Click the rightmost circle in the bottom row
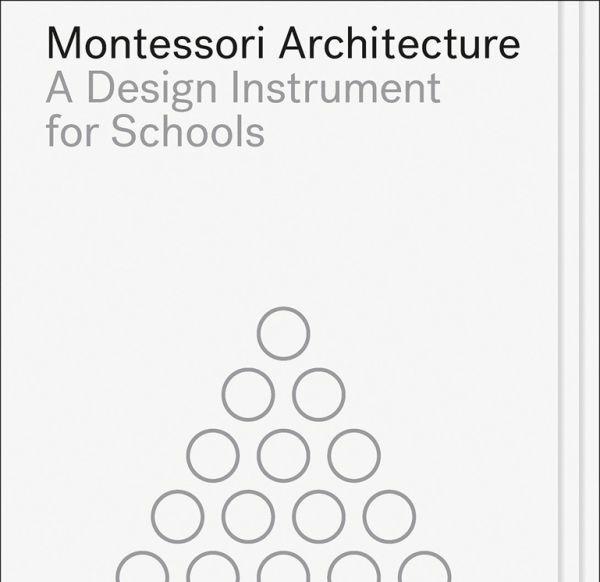The height and width of the screenshot is (582, 600). click(x=425, y=570)
